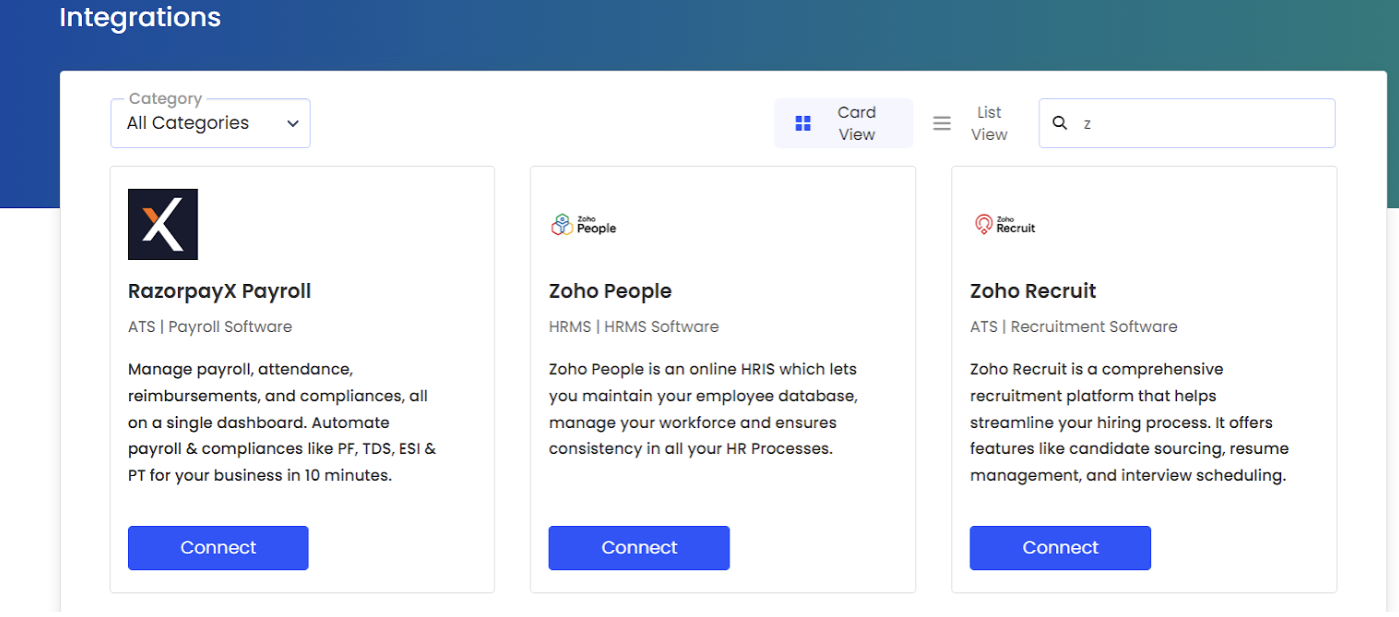Click the list view hamburger icon
1399x617 pixels.
click(942, 124)
